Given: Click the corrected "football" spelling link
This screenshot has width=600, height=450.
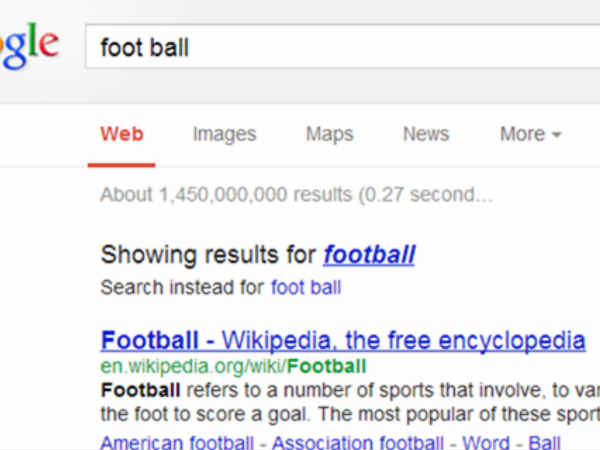Looking at the screenshot, I should (x=368, y=255).
